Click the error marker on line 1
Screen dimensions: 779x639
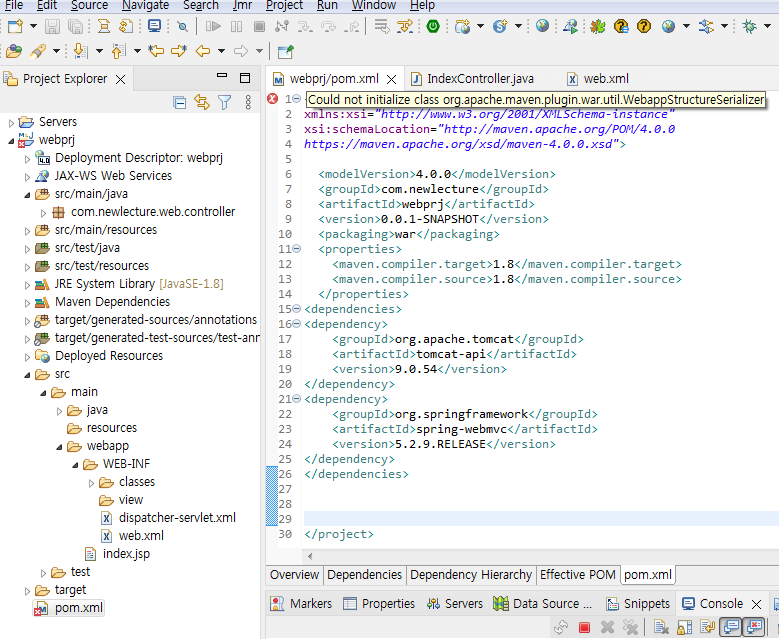[272, 98]
